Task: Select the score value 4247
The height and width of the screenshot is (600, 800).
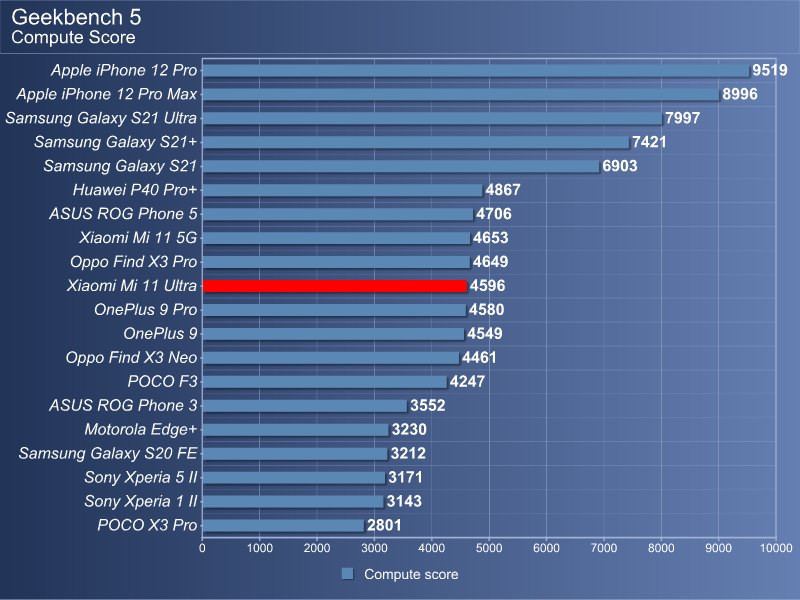Action: (x=467, y=382)
